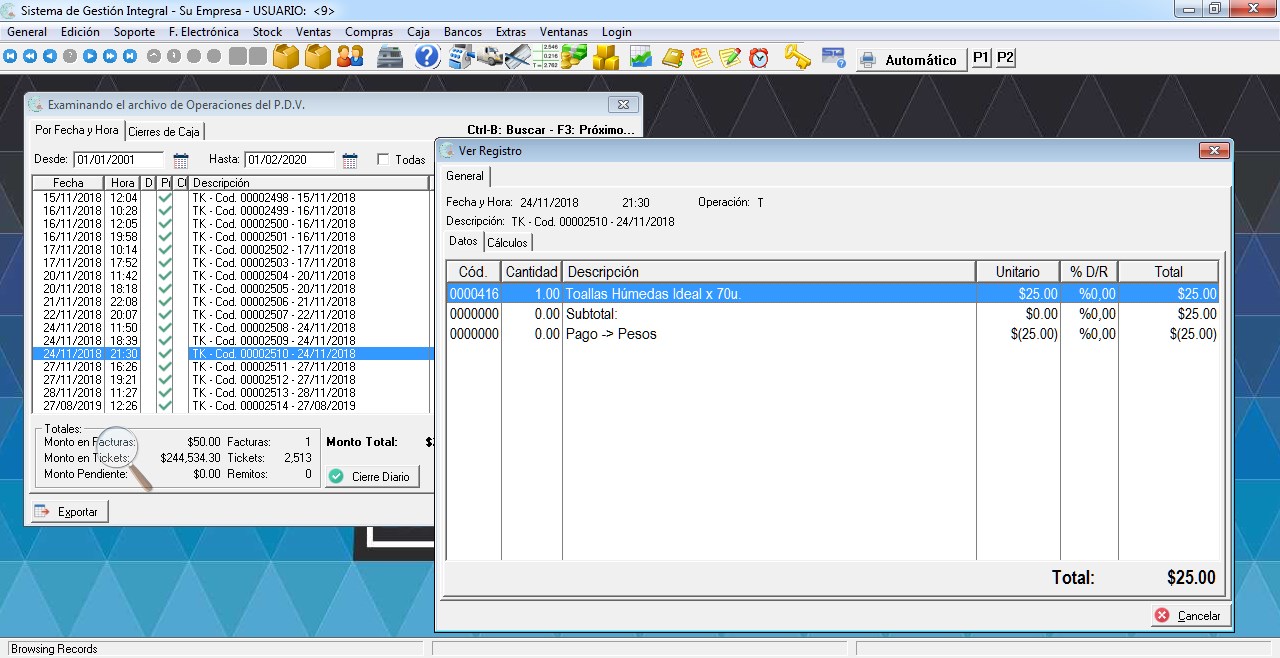
Task: Click the Automático printer button
Action: [x=909, y=60]
